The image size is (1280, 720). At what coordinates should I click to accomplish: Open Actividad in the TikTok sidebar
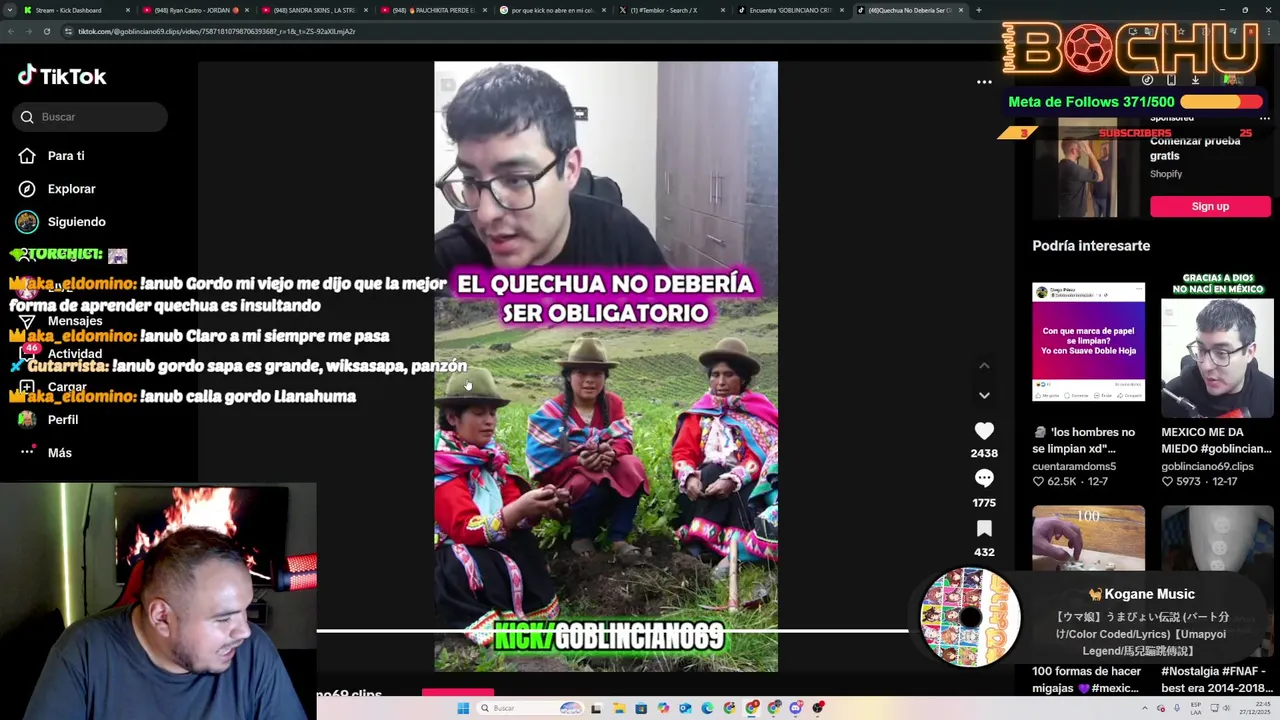tap(74, 354)
